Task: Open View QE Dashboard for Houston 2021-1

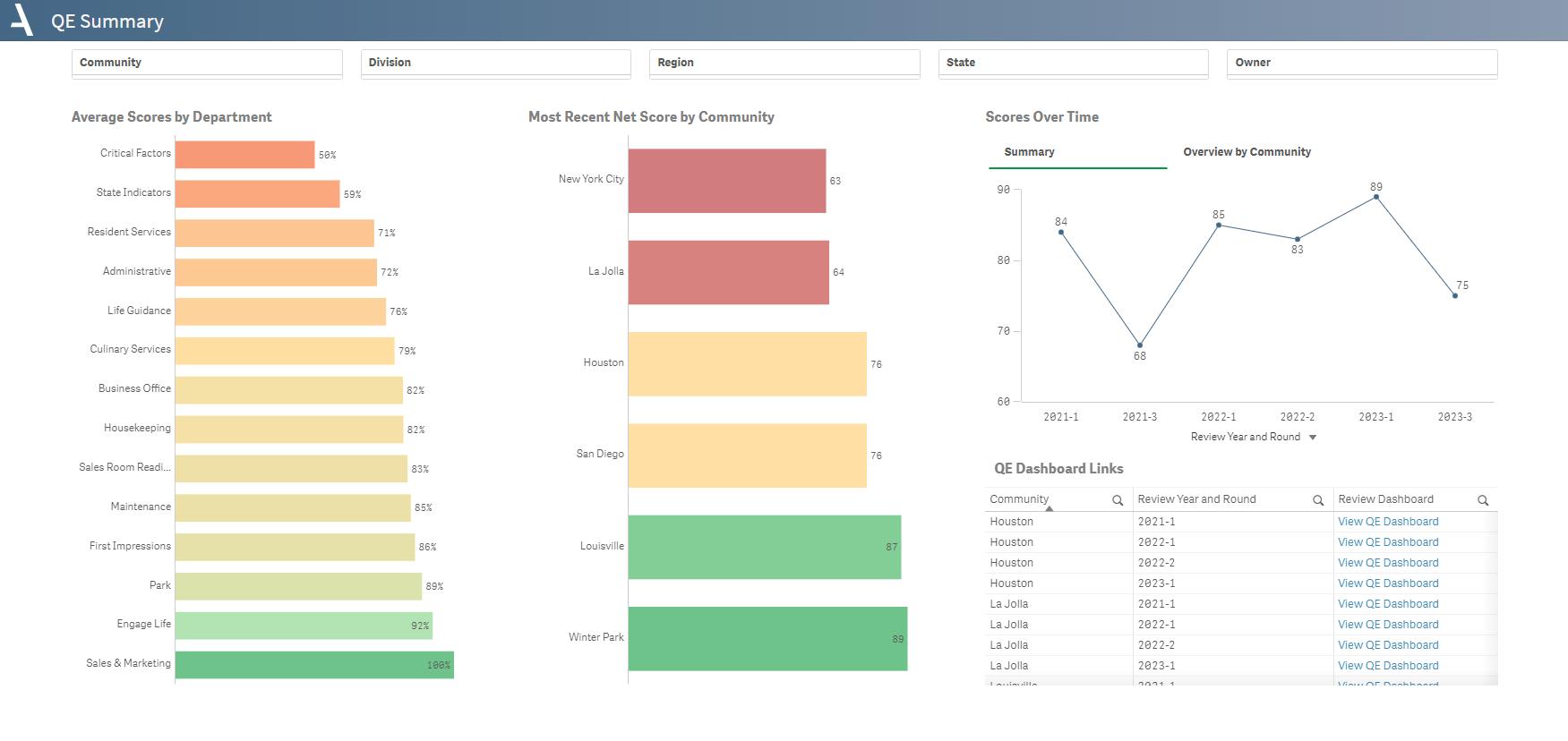Action: pos(1388,522)
